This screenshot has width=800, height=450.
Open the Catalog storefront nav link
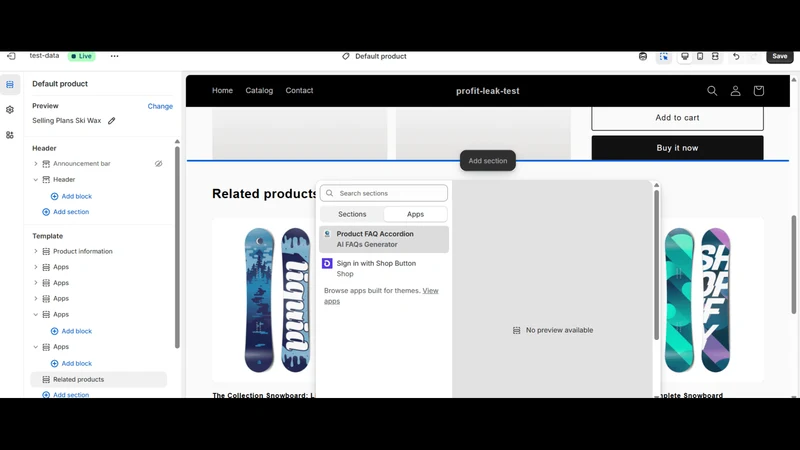click(259, 90)
